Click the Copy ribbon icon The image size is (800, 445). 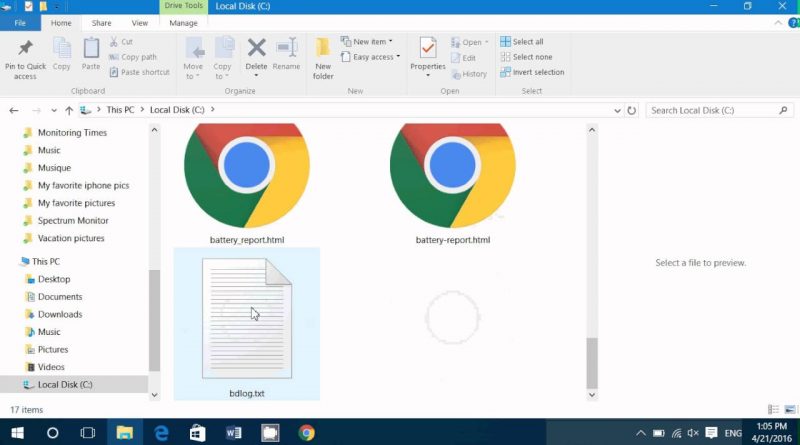[x=62, y=50]
